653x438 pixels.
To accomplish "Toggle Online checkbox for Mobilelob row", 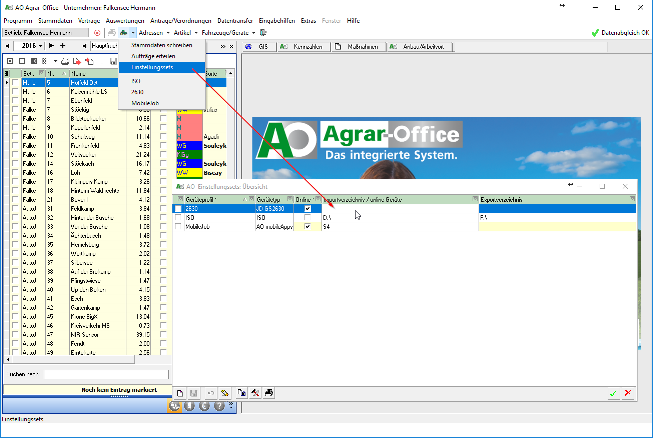I will (308, 226).
